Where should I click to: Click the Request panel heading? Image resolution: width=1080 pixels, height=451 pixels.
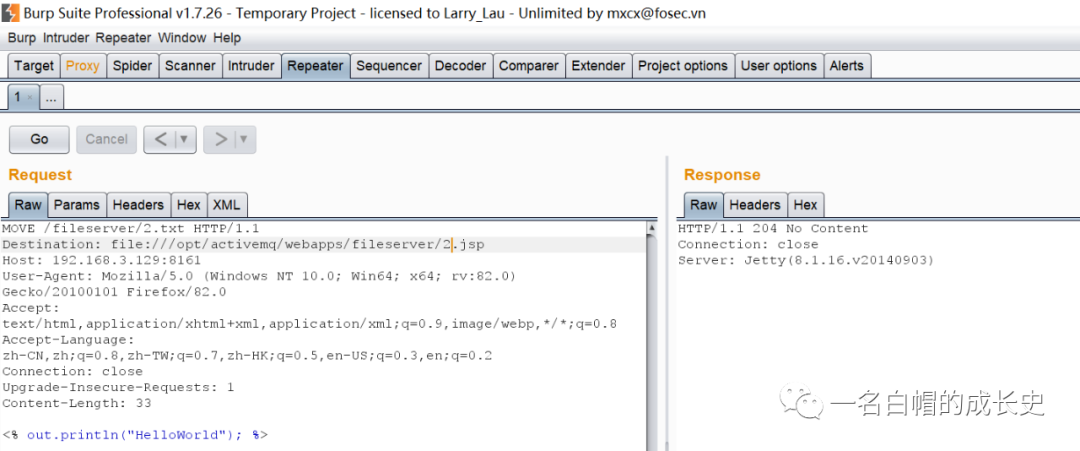pyautogui.click(x=40, y=175)
